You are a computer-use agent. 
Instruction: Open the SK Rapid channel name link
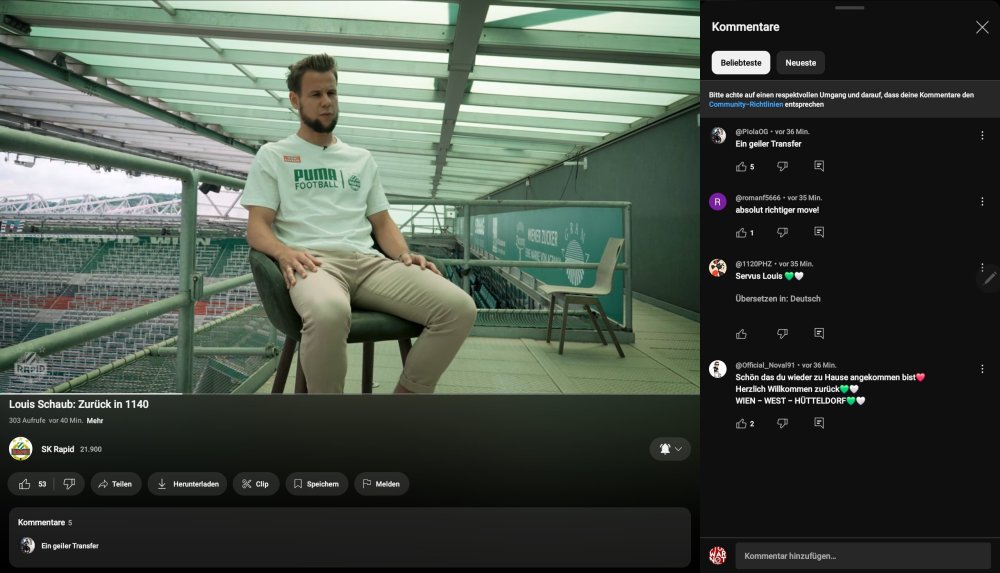57,449
